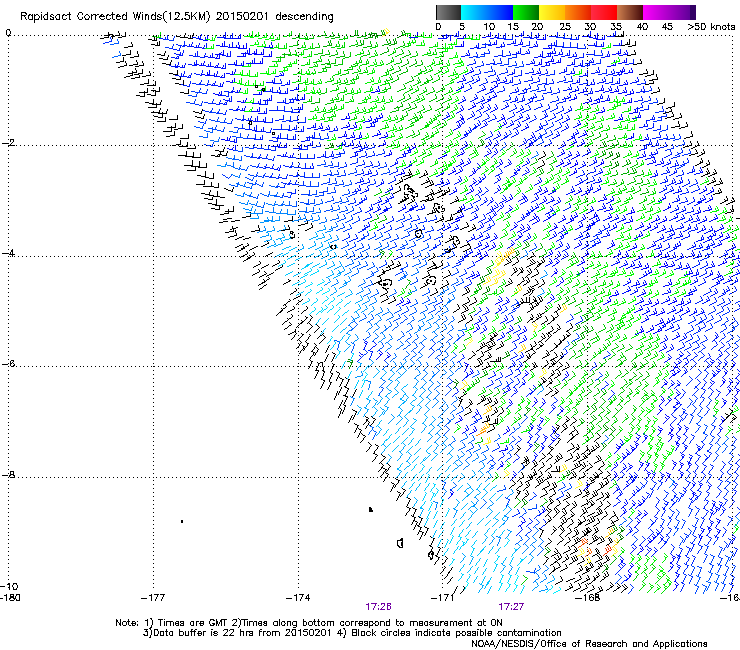Click the '45' value on the legend scale

click(x=667, y=27)
